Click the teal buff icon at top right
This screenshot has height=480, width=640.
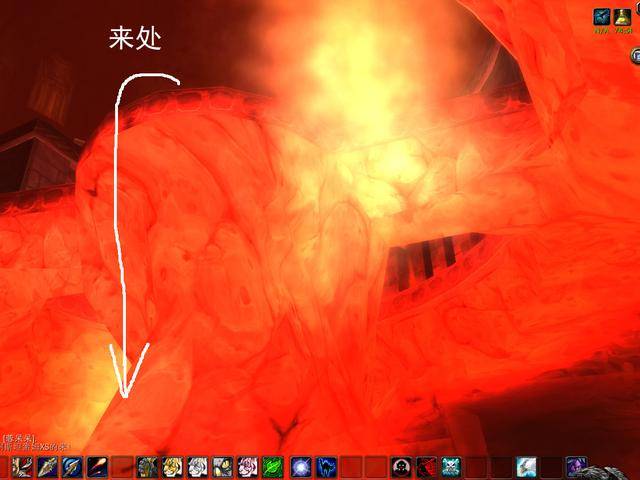pyautogui.click(x=602, y=17)
